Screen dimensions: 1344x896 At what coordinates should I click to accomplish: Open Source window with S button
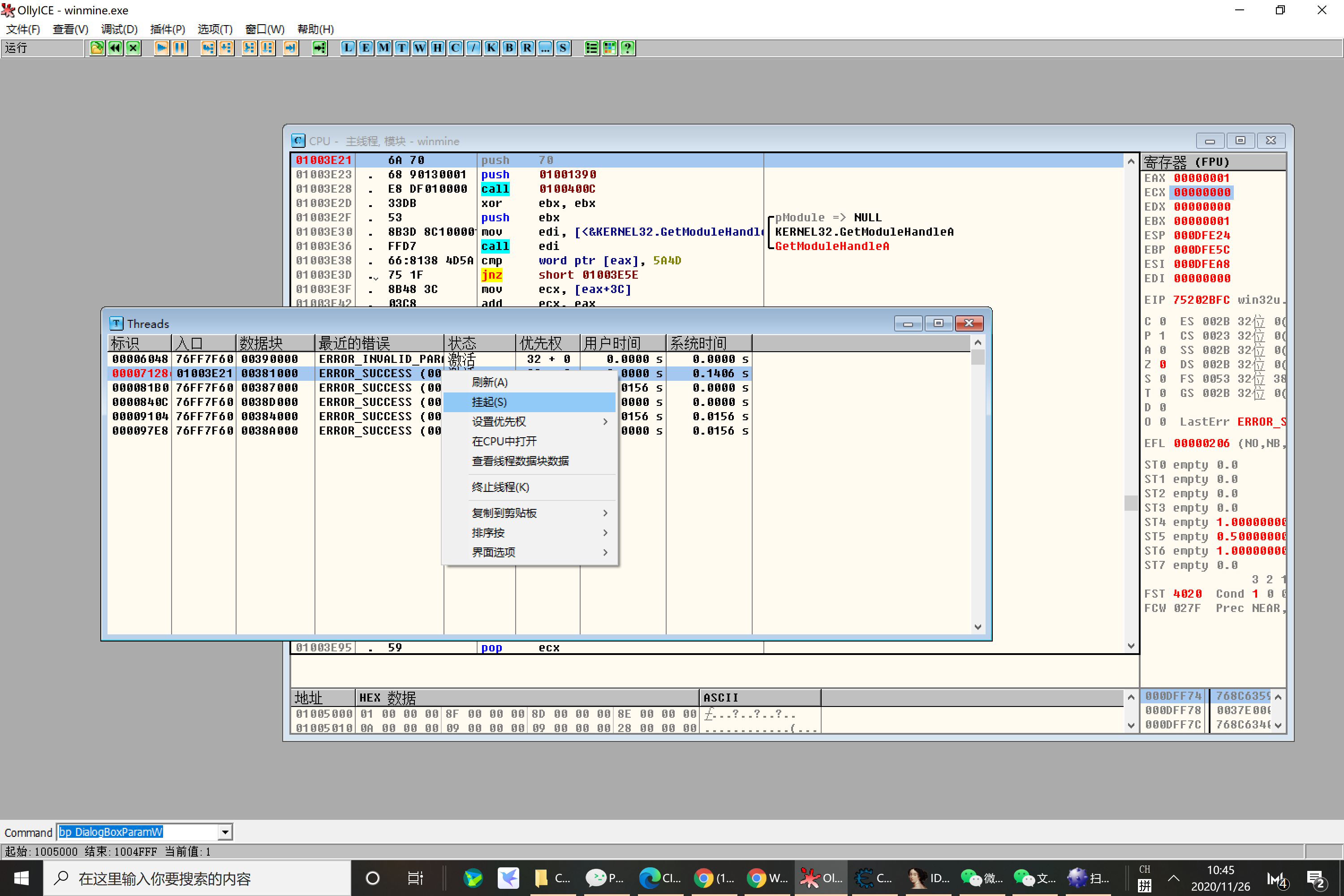click(x=563, y=48)
